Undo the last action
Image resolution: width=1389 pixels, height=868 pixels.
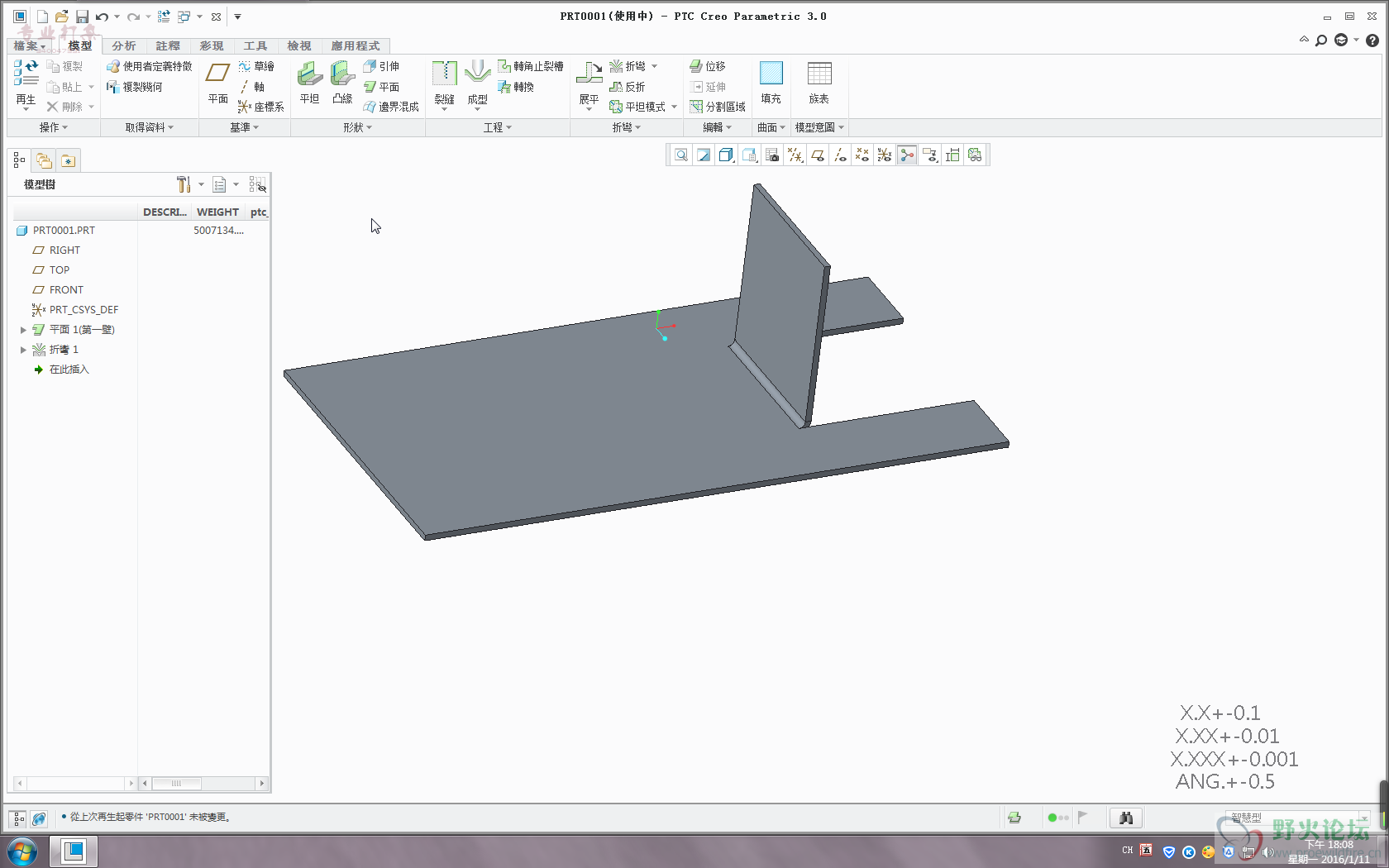(x=102, y=17)
